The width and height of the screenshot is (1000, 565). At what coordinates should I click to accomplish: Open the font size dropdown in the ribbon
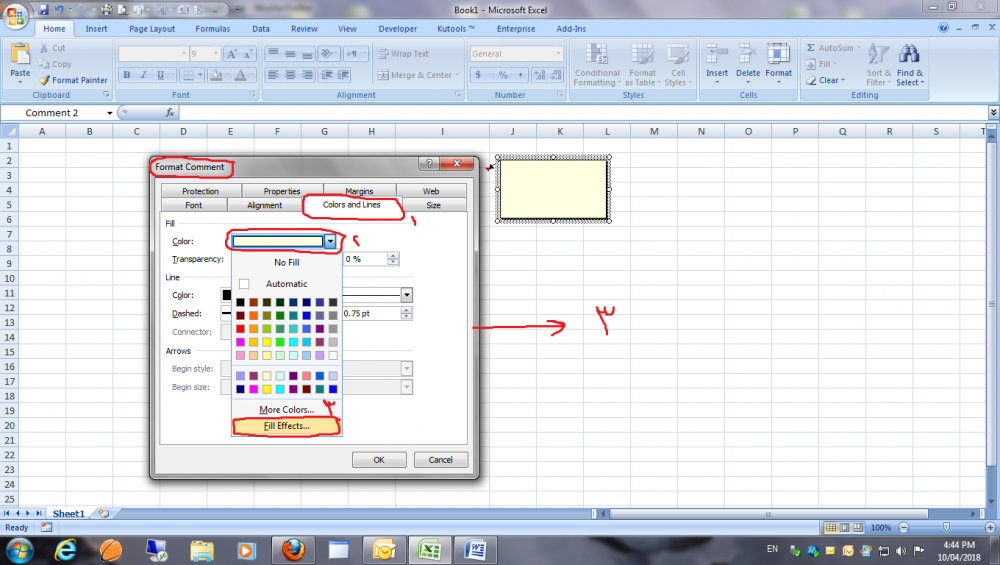[216, 54]
